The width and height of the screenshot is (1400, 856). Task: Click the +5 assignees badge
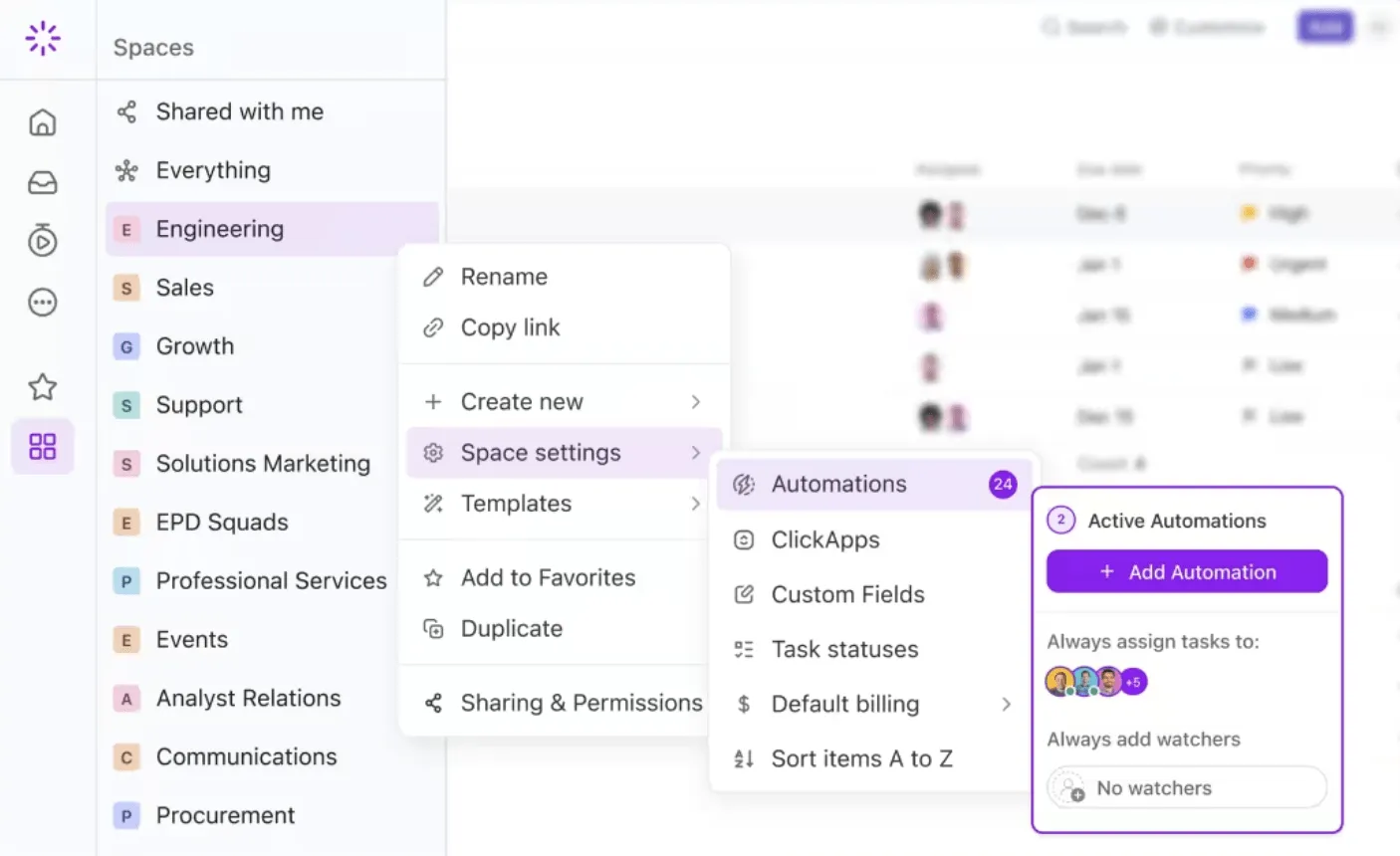[x=1133, y=682]
